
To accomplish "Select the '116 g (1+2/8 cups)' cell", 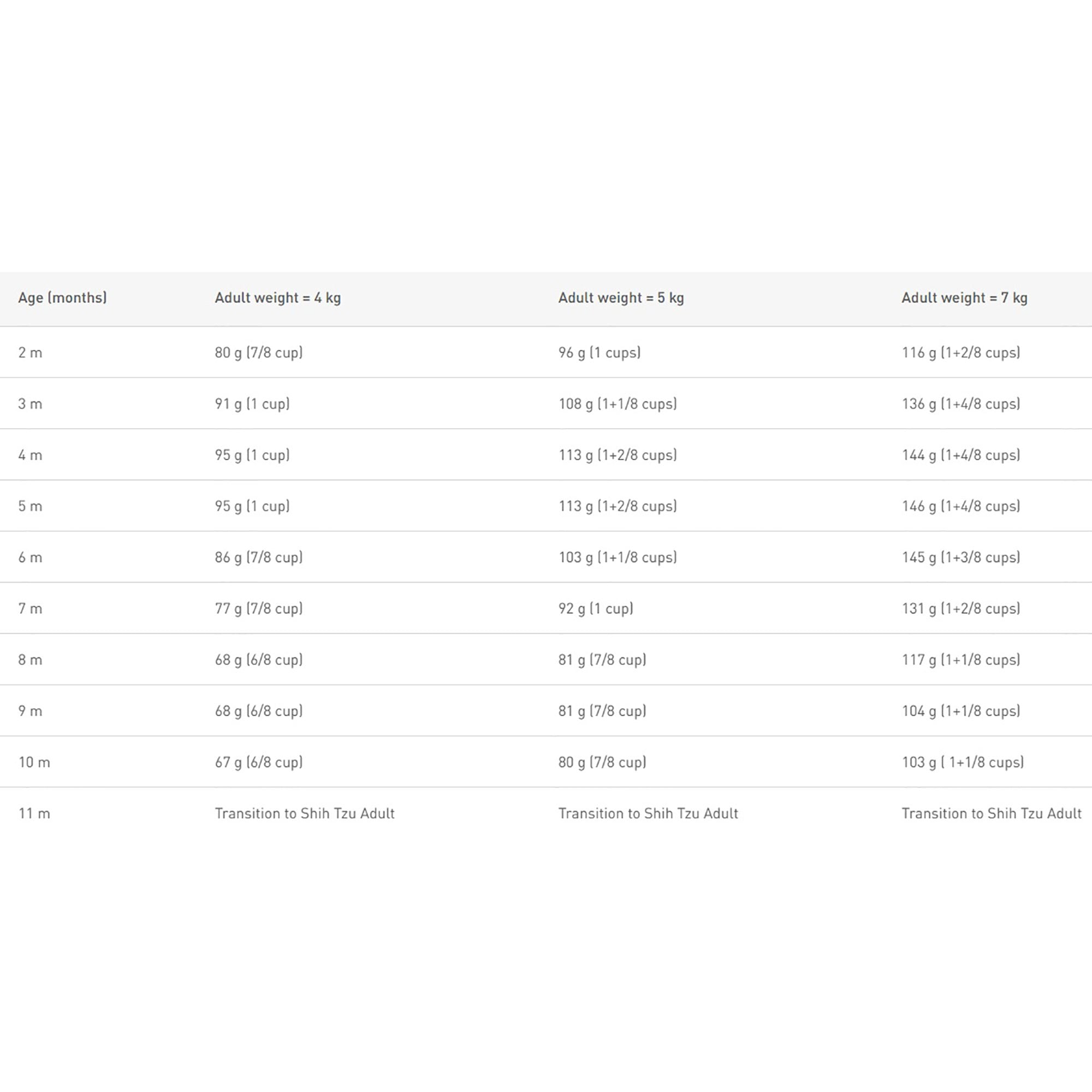I will [960, 353].
